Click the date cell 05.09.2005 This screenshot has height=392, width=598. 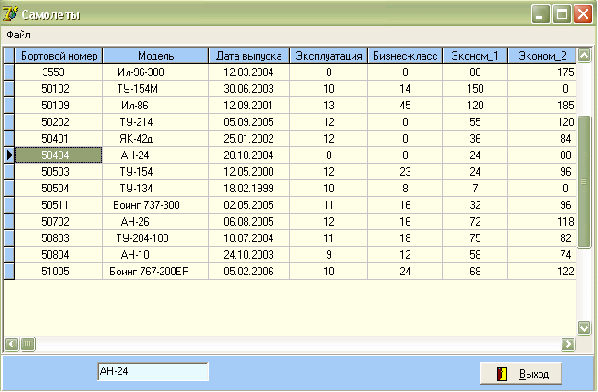pos(249,122)
